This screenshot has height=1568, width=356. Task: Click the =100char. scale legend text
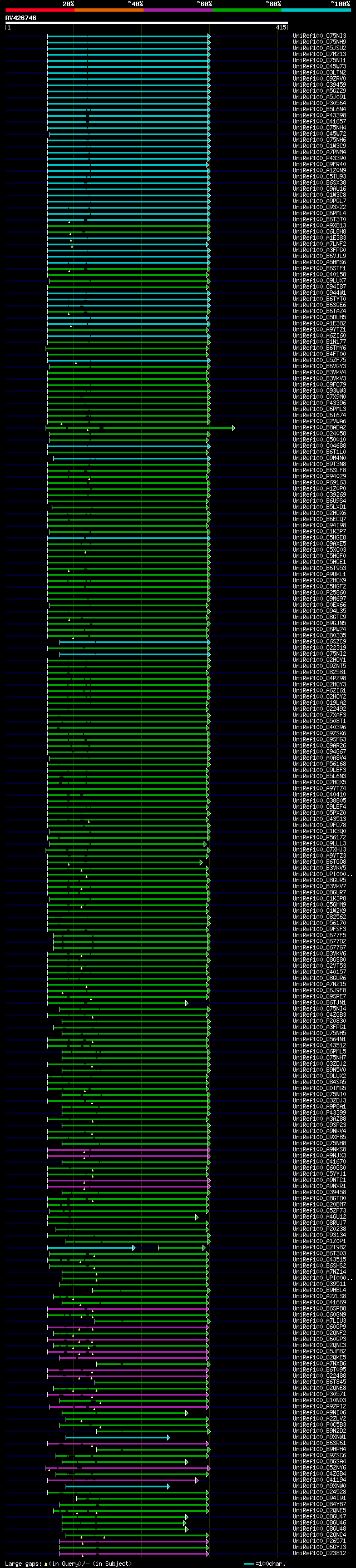tap(270, 1564)
